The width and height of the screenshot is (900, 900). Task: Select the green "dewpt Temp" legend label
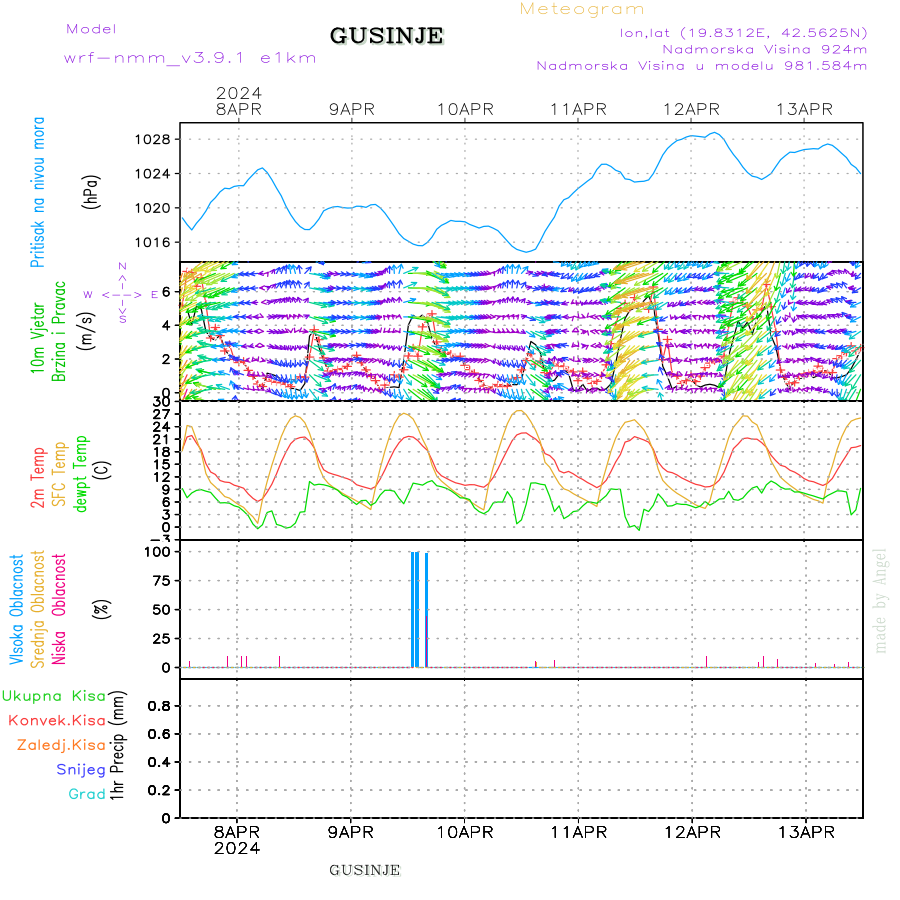tap(81, 474)
